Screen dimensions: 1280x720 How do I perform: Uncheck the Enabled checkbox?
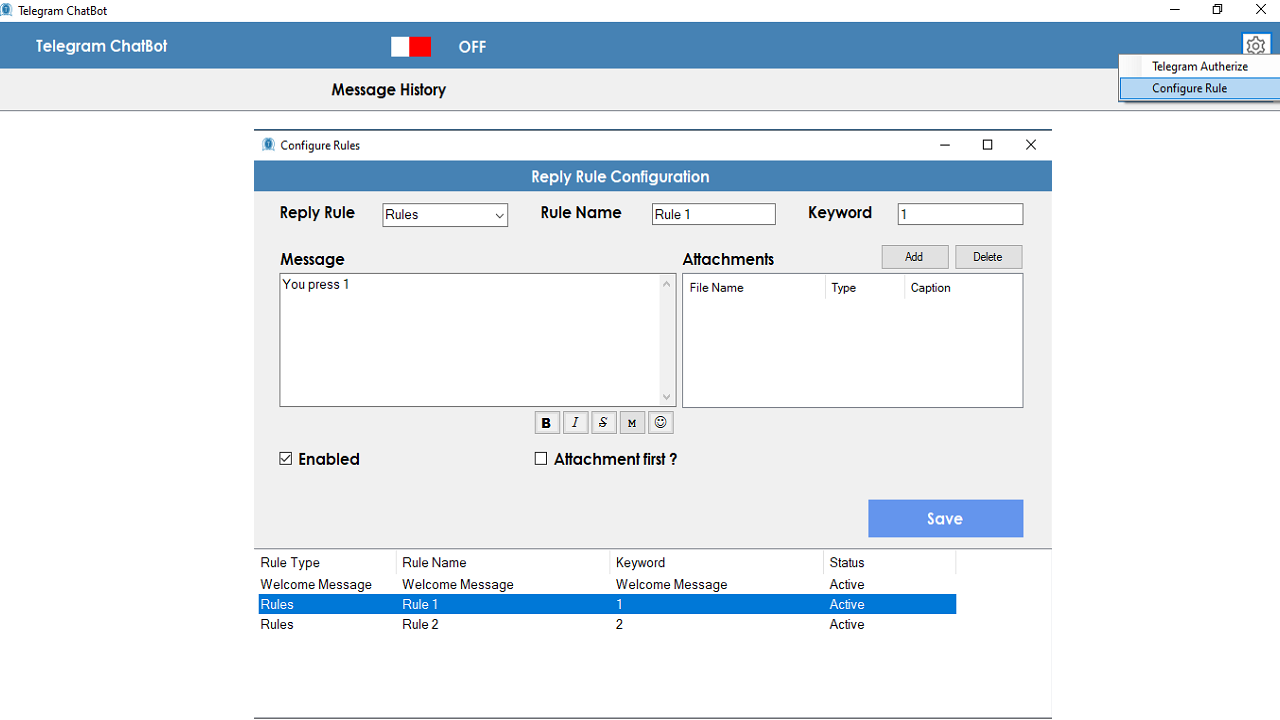(286, 459)
